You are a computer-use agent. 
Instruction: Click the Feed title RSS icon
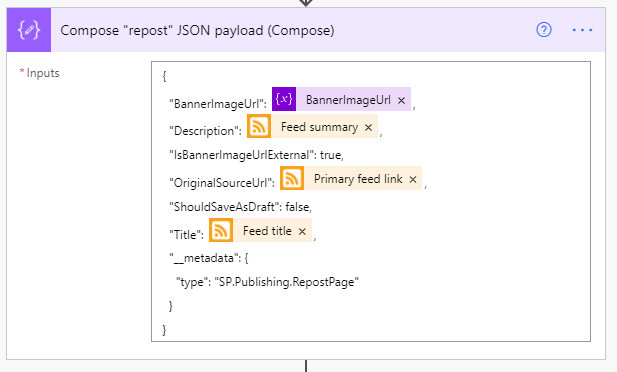click(x=221, y=230)
